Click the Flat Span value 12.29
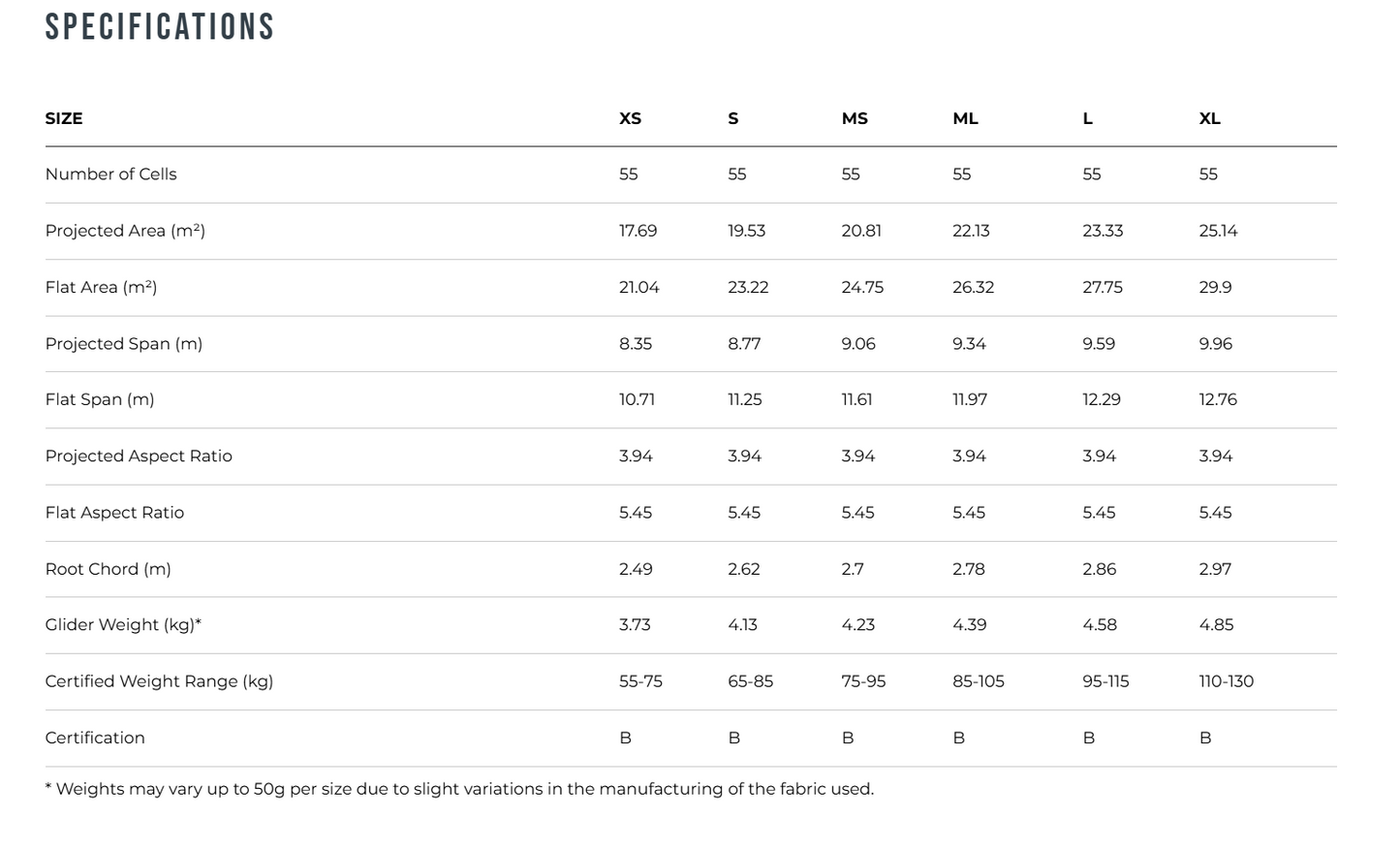The image size is (1400, 851). 1102,399
